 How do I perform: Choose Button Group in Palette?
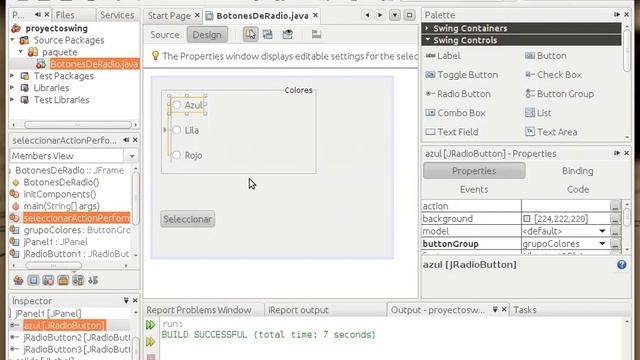[x=559, y=94]
